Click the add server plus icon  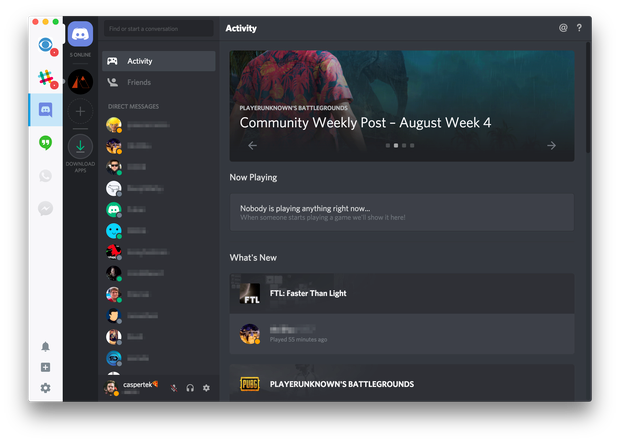point(80,111)
